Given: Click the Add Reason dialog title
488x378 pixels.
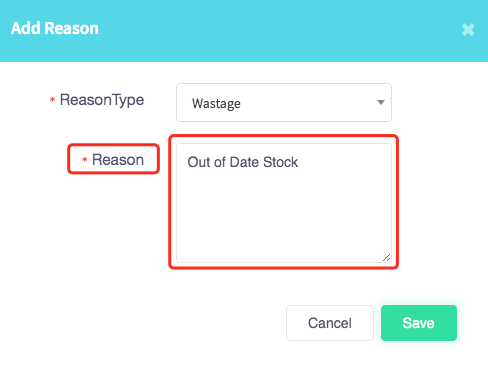Looking at the screenshot, I should point(55,28).
